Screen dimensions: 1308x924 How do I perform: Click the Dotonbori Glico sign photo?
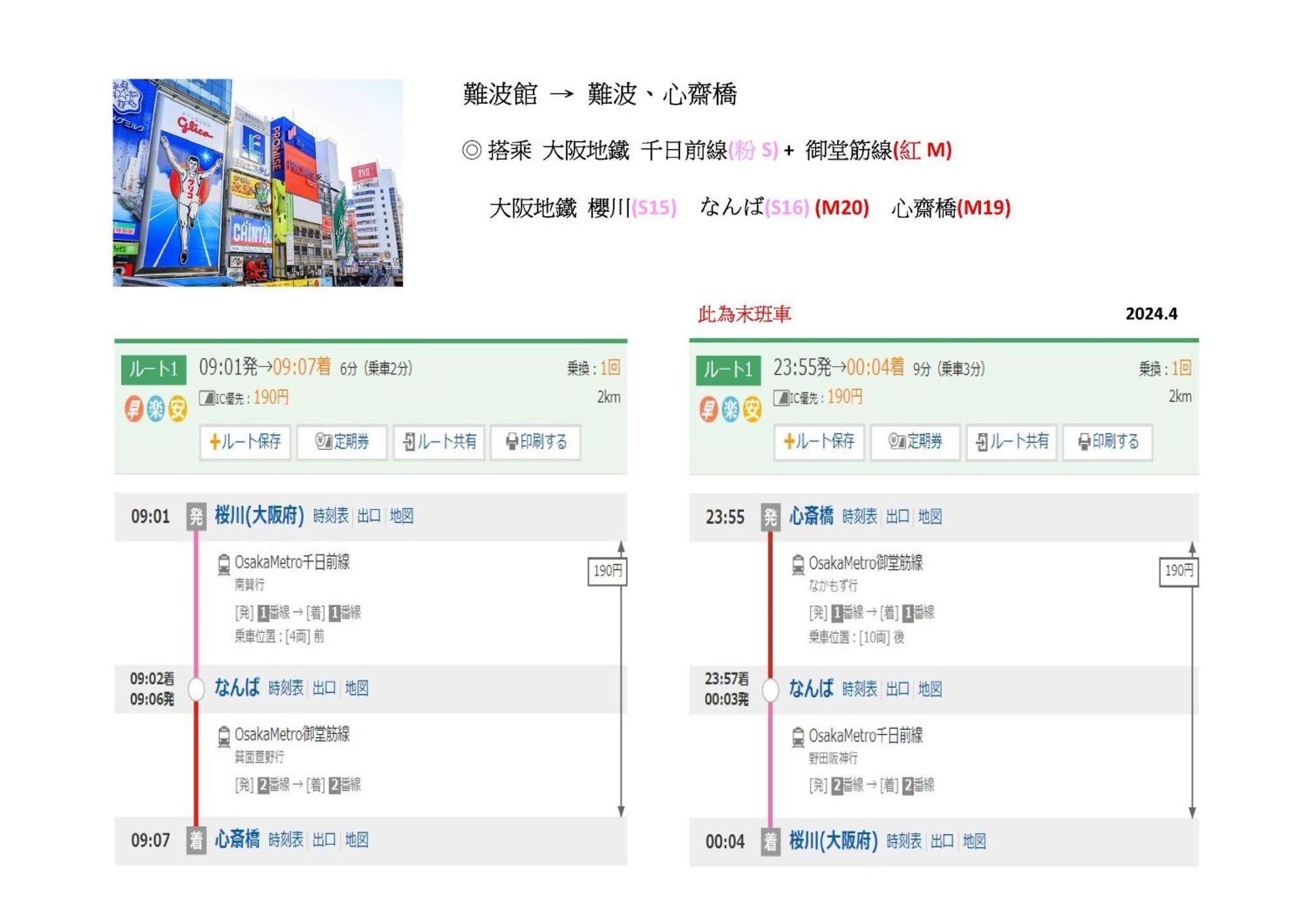[258, 182]
